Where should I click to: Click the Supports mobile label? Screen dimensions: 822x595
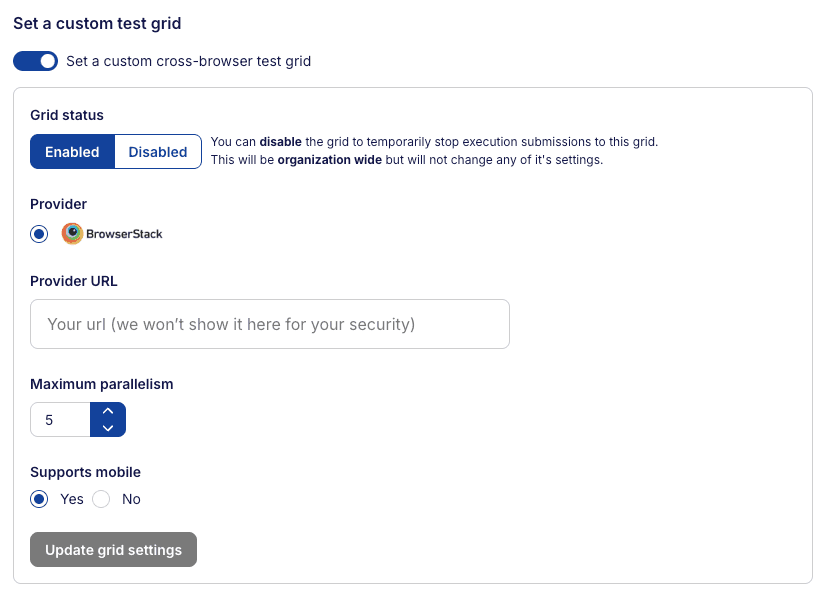coord(85,472)
